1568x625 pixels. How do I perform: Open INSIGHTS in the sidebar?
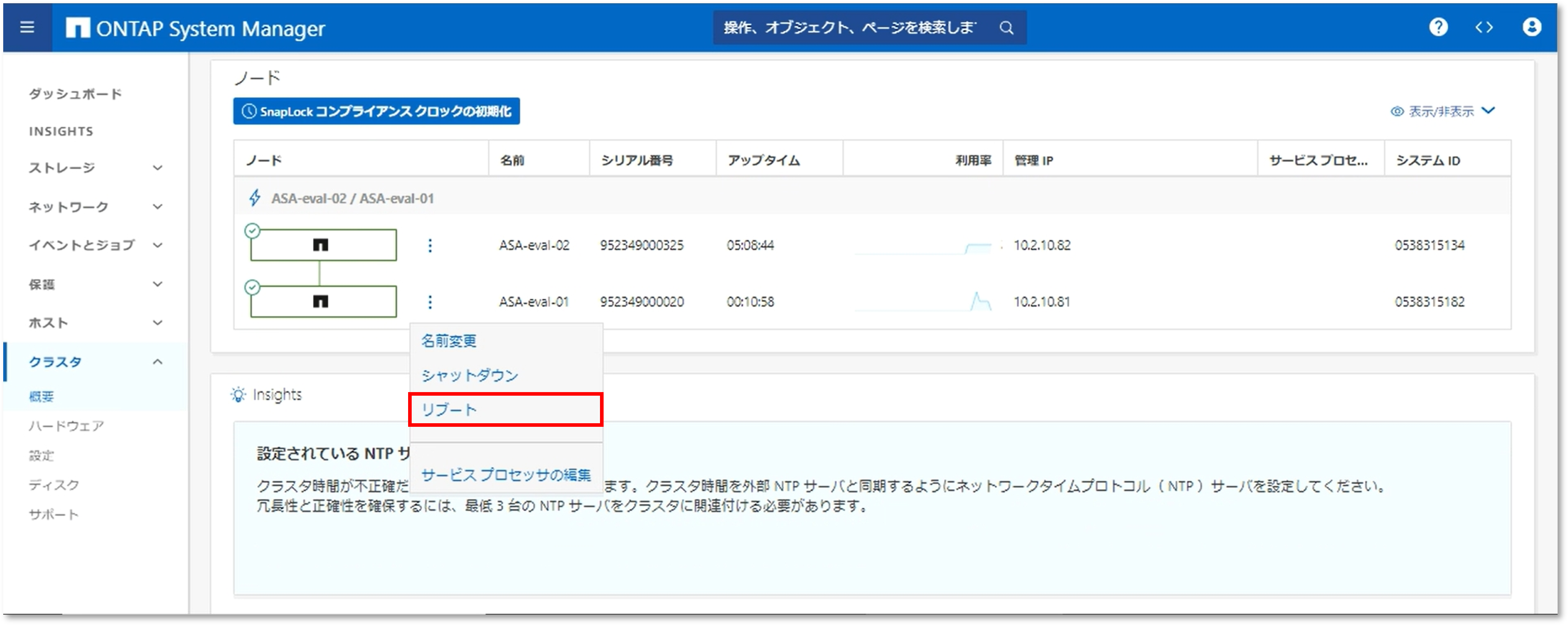pos(61,131)
